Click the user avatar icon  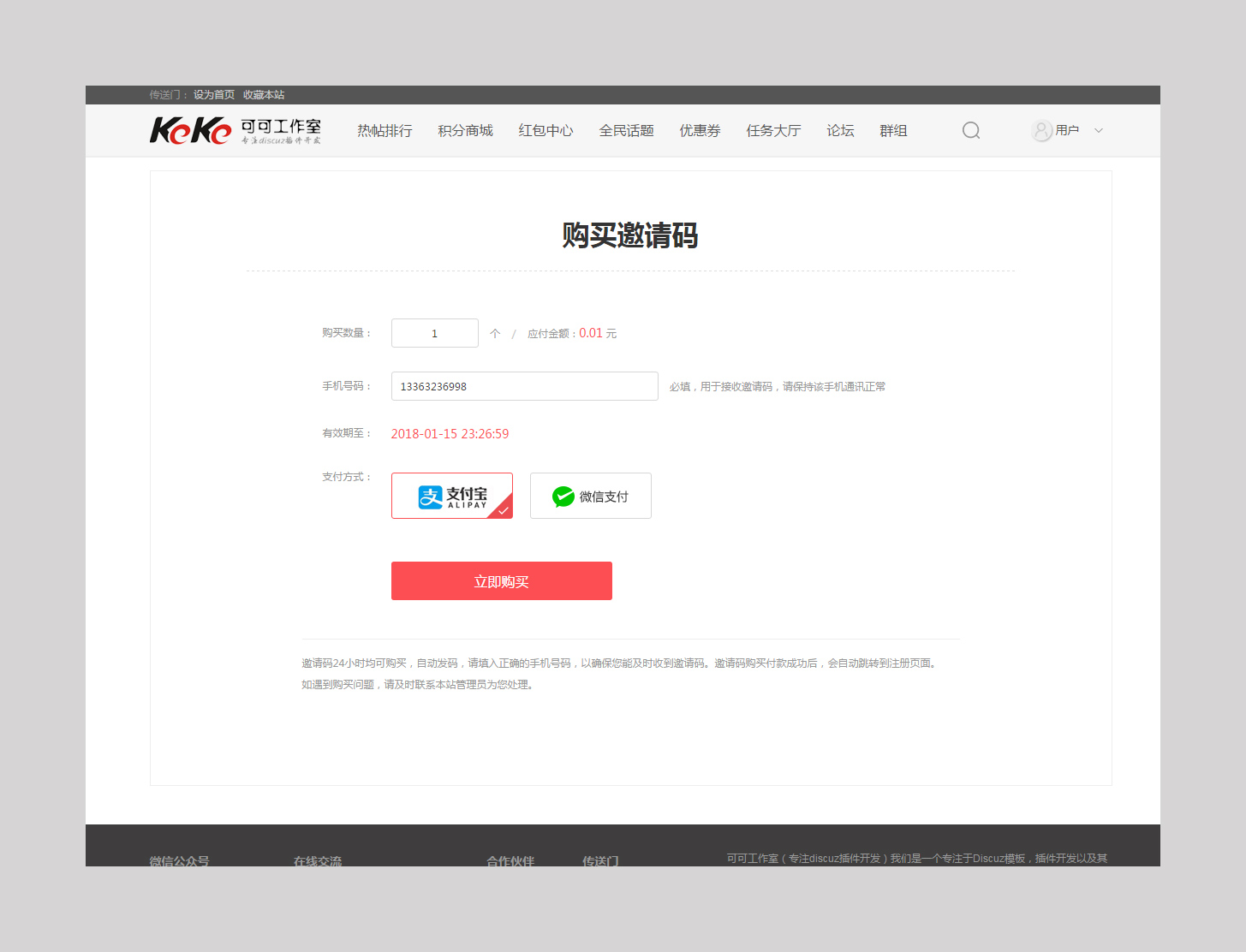(x=1041, y=131)
